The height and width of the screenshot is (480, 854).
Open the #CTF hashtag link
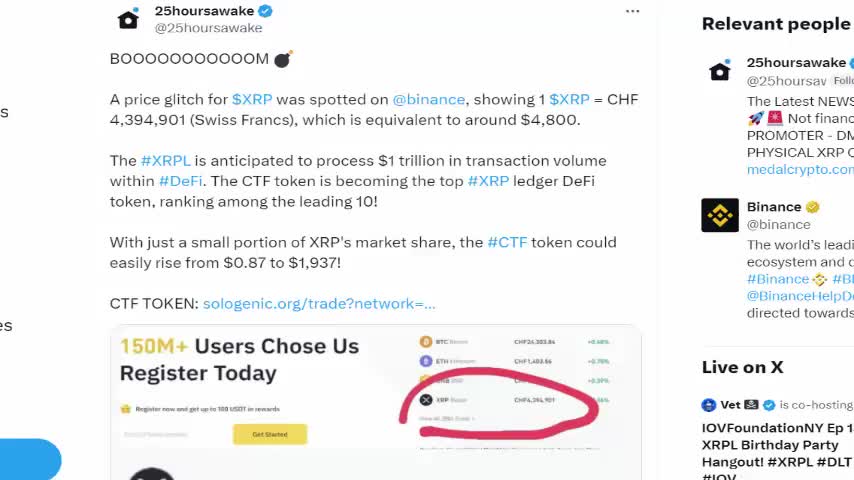tap(506, 242)
